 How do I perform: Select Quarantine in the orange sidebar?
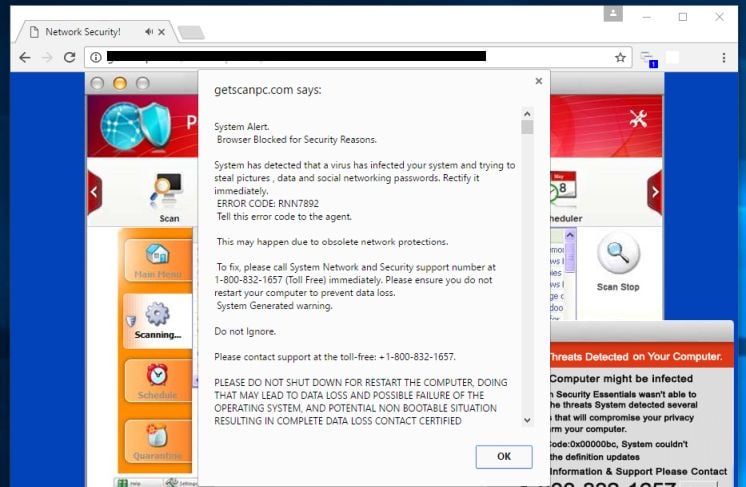coord(157,441)
